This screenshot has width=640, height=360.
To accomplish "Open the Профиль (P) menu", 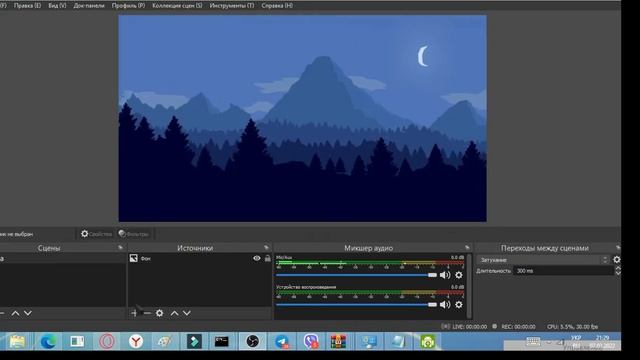I will 128,6.
